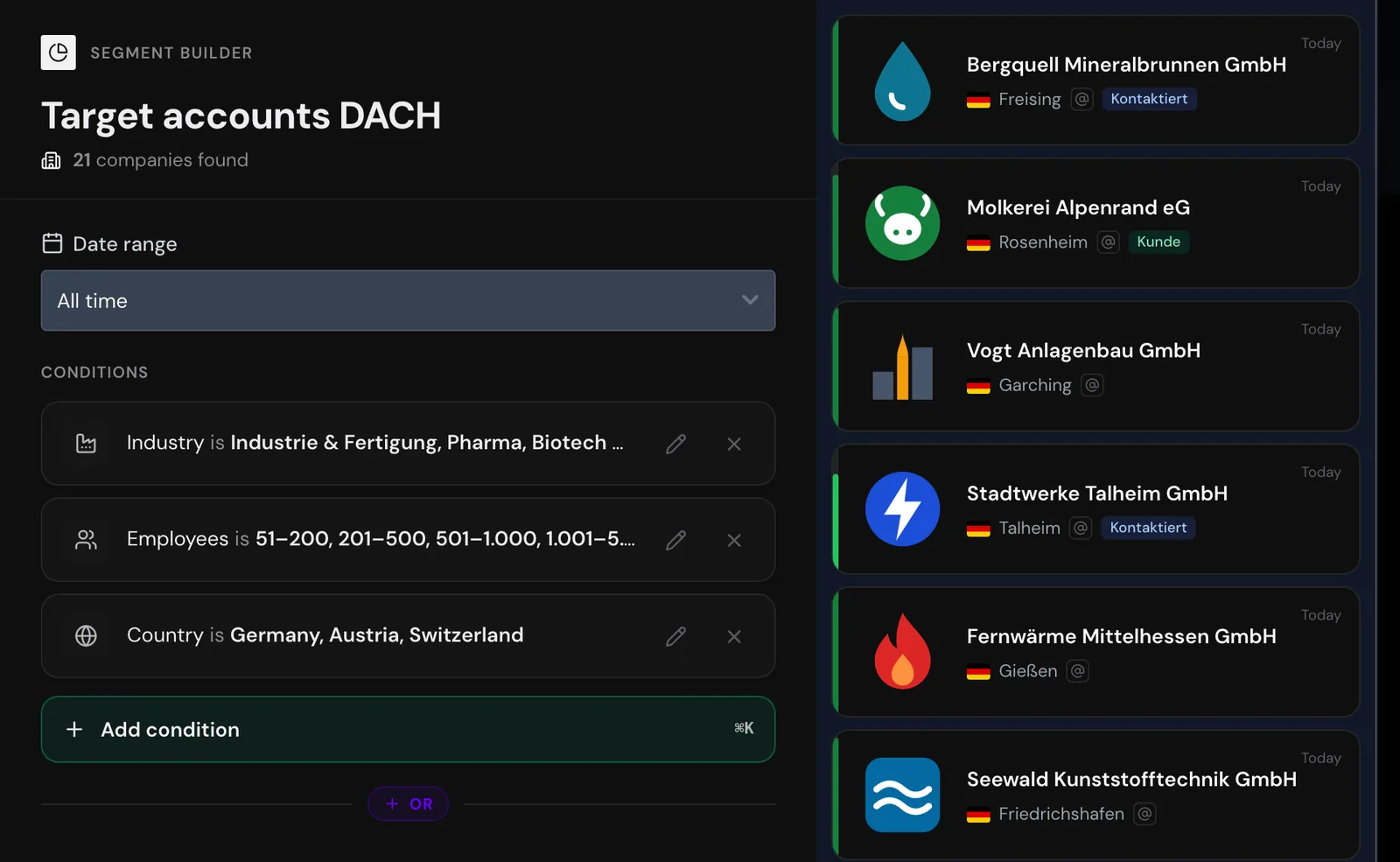The image size is (1400, 862).
Task: Click email icon next to Gießen
Action: click(1078, 671)
